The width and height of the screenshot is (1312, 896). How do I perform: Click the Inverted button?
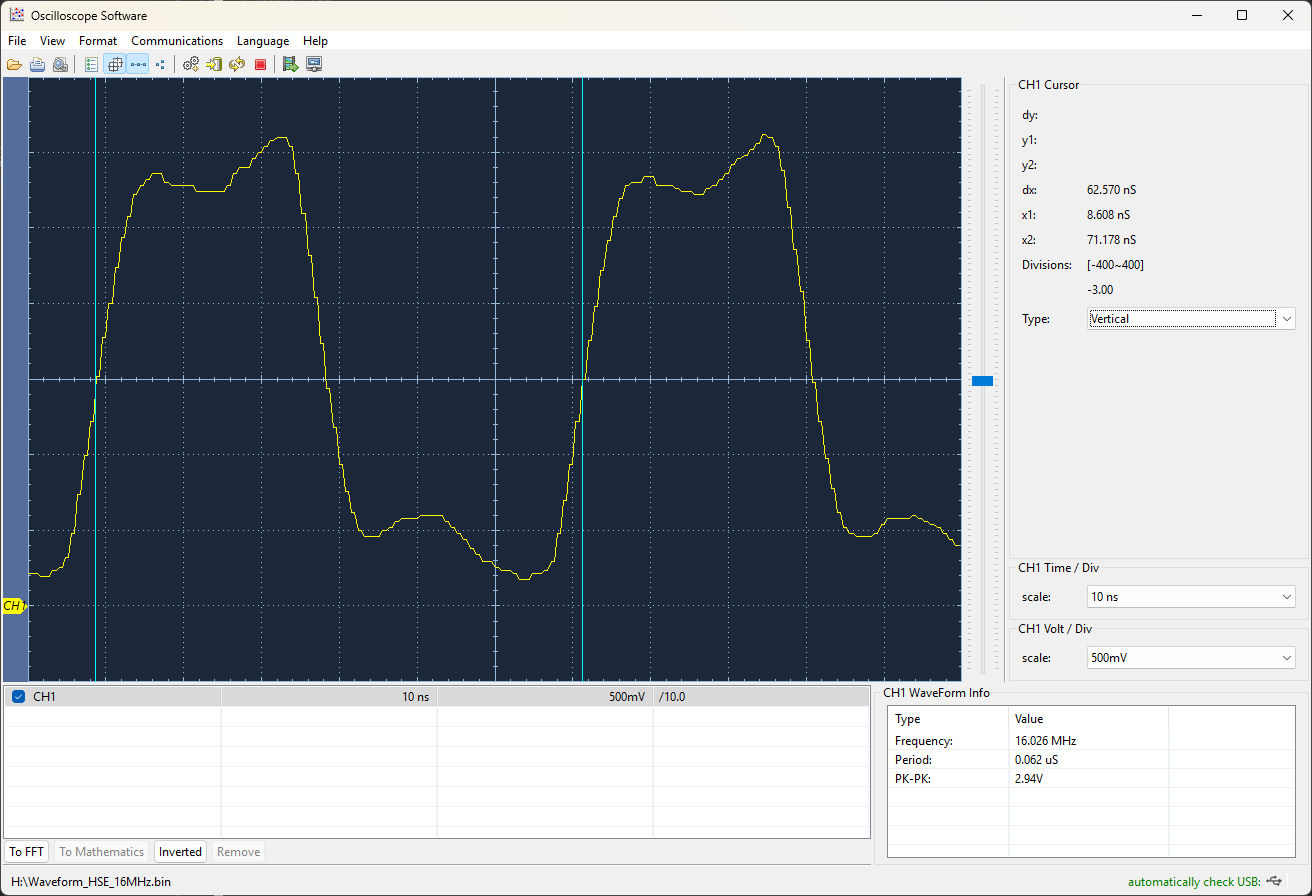(180, 852)
